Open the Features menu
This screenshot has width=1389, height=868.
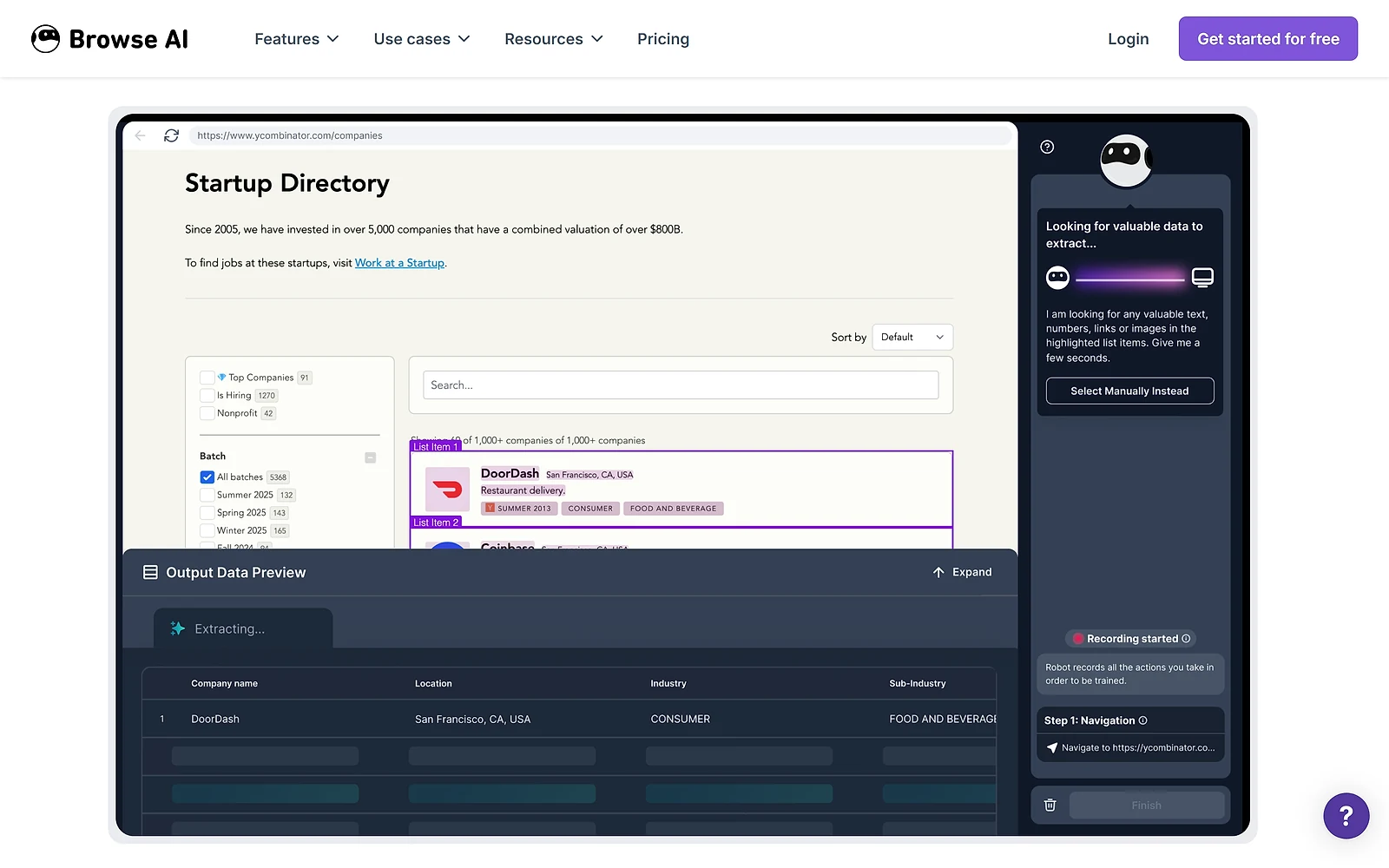click(x=296, y=39)
